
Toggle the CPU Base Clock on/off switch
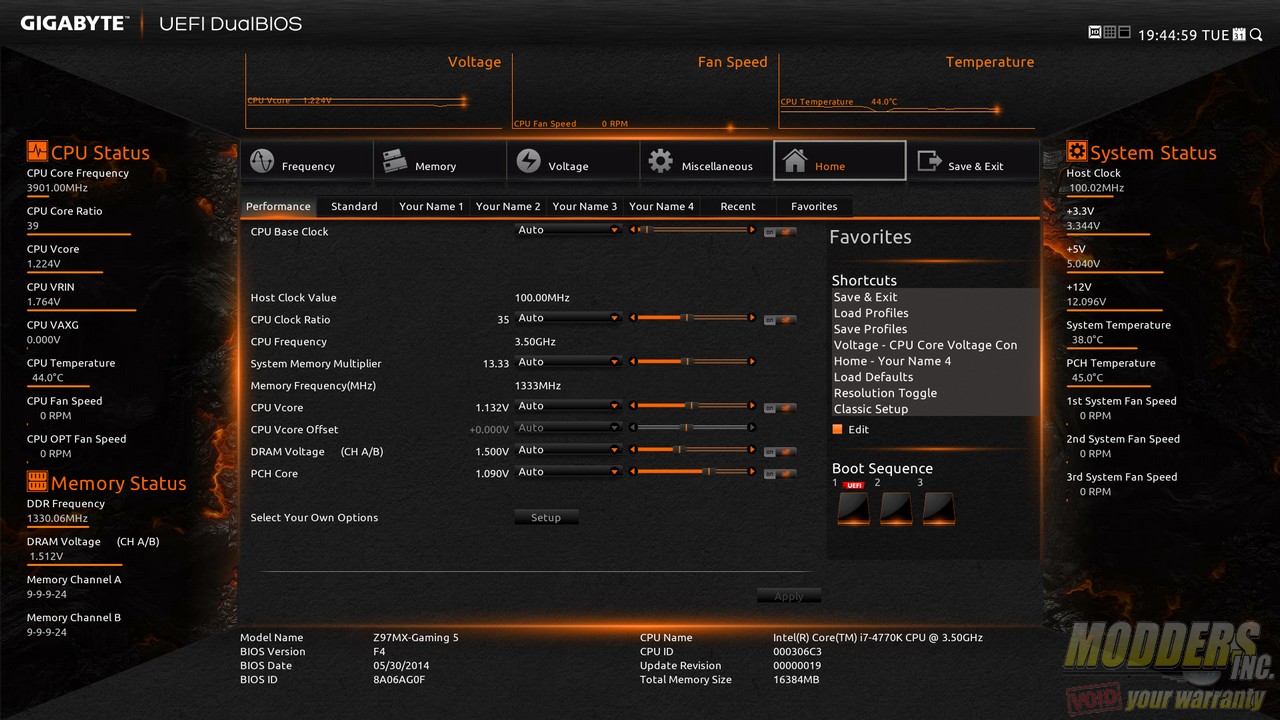[780, 232]
